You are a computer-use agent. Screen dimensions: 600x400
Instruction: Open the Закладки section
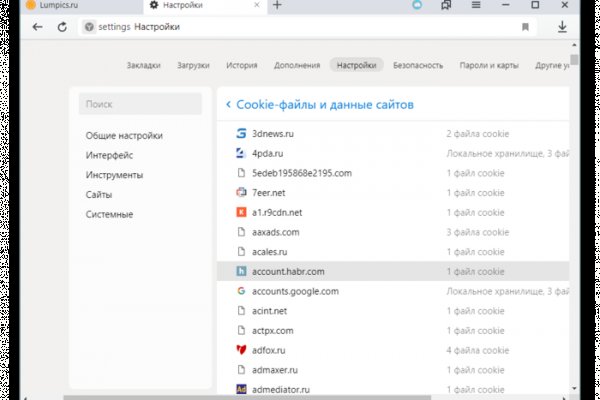[x=143, y=65]
